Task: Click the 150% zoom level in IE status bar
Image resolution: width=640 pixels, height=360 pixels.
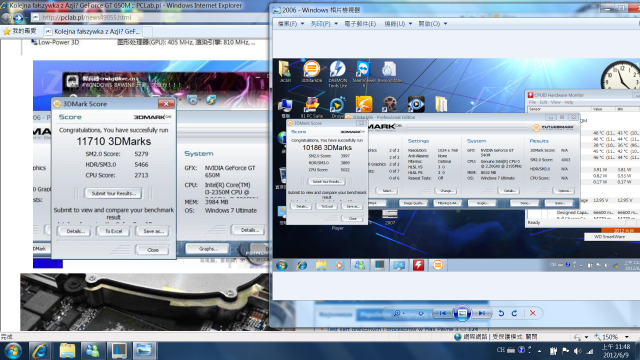Action: [x=610, y=337]
